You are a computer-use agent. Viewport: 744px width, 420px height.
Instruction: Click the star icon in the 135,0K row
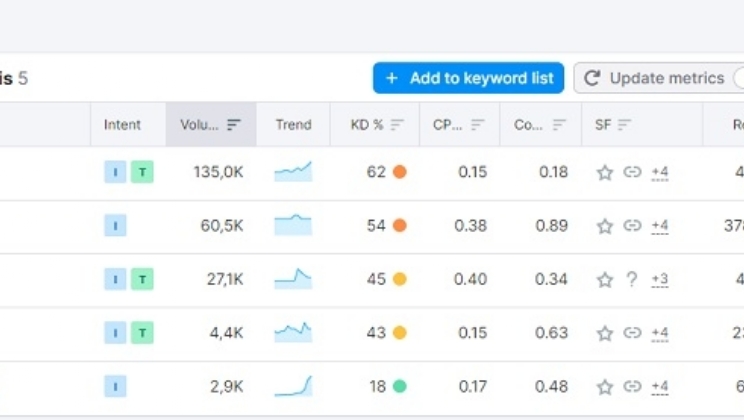point(604,172)
